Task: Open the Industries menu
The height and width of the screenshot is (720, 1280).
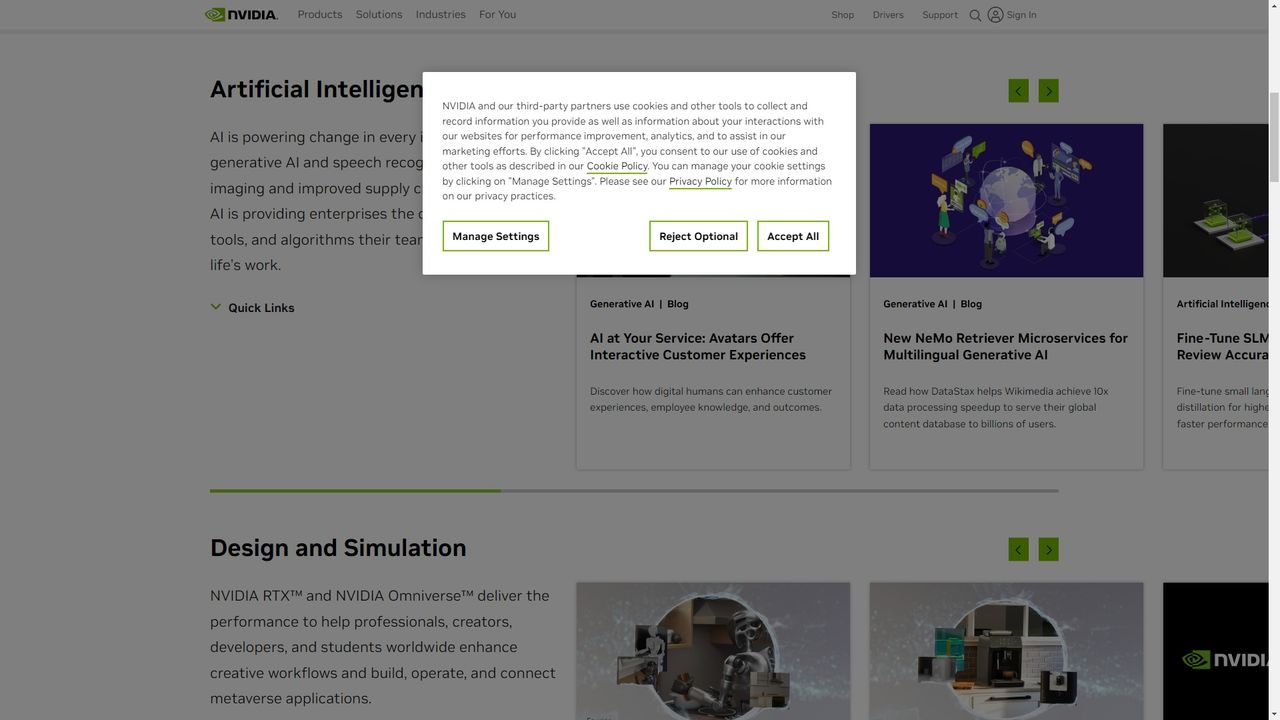Action: click(441, 15)
